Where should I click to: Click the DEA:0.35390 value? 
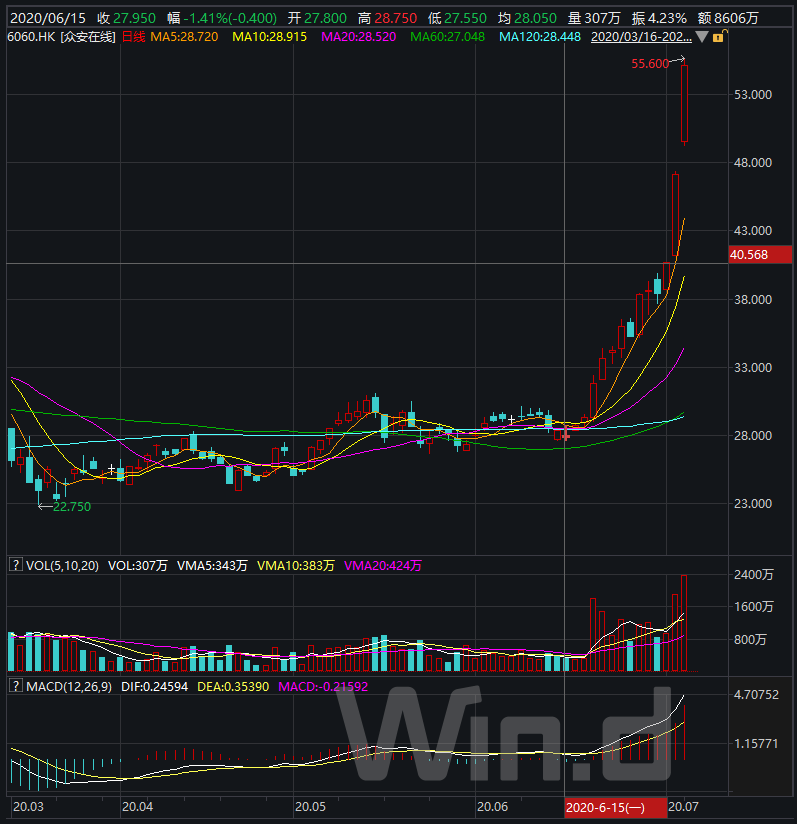click(x=233, y=686)
